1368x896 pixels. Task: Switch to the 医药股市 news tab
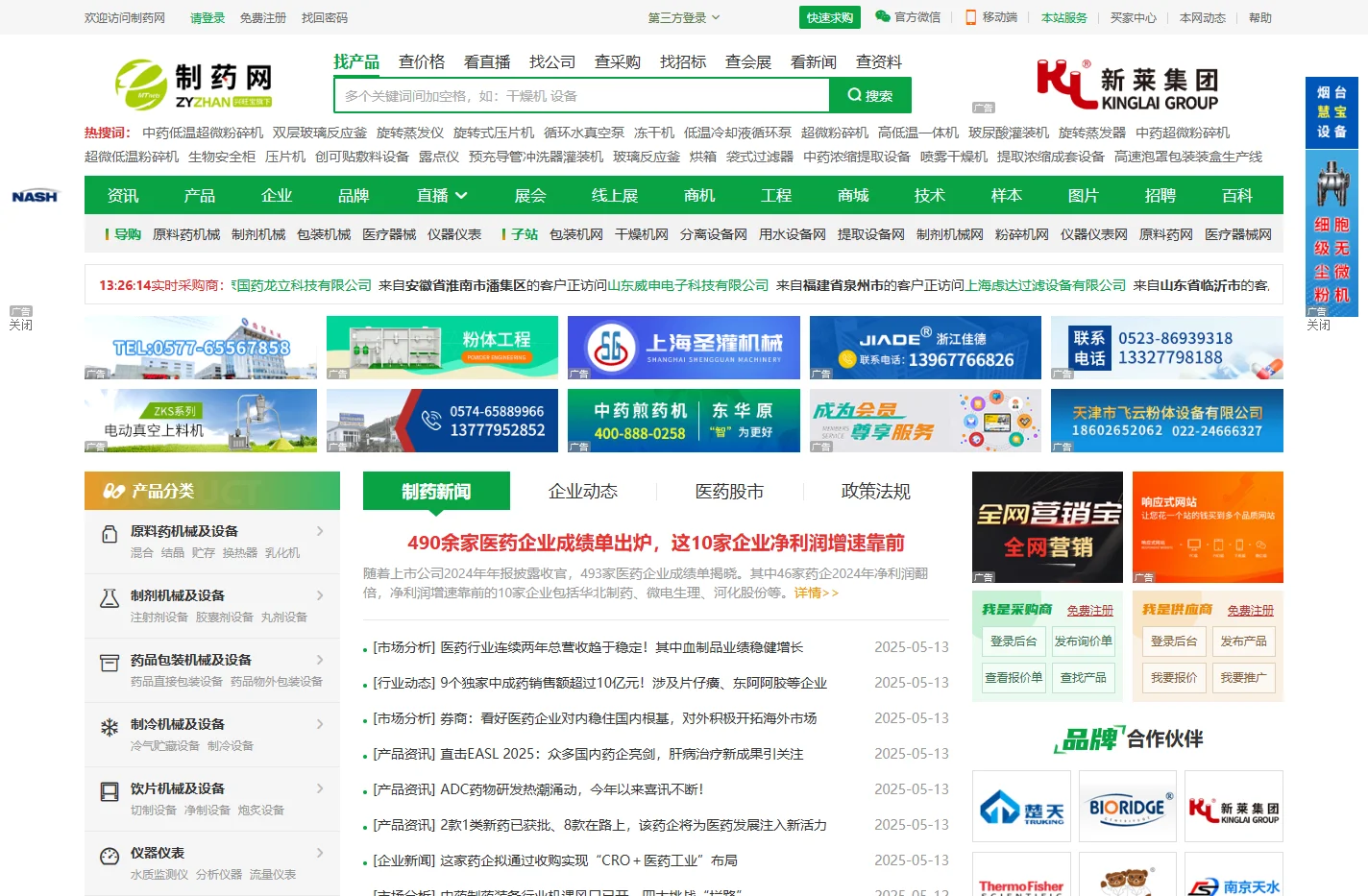[729, 491]
